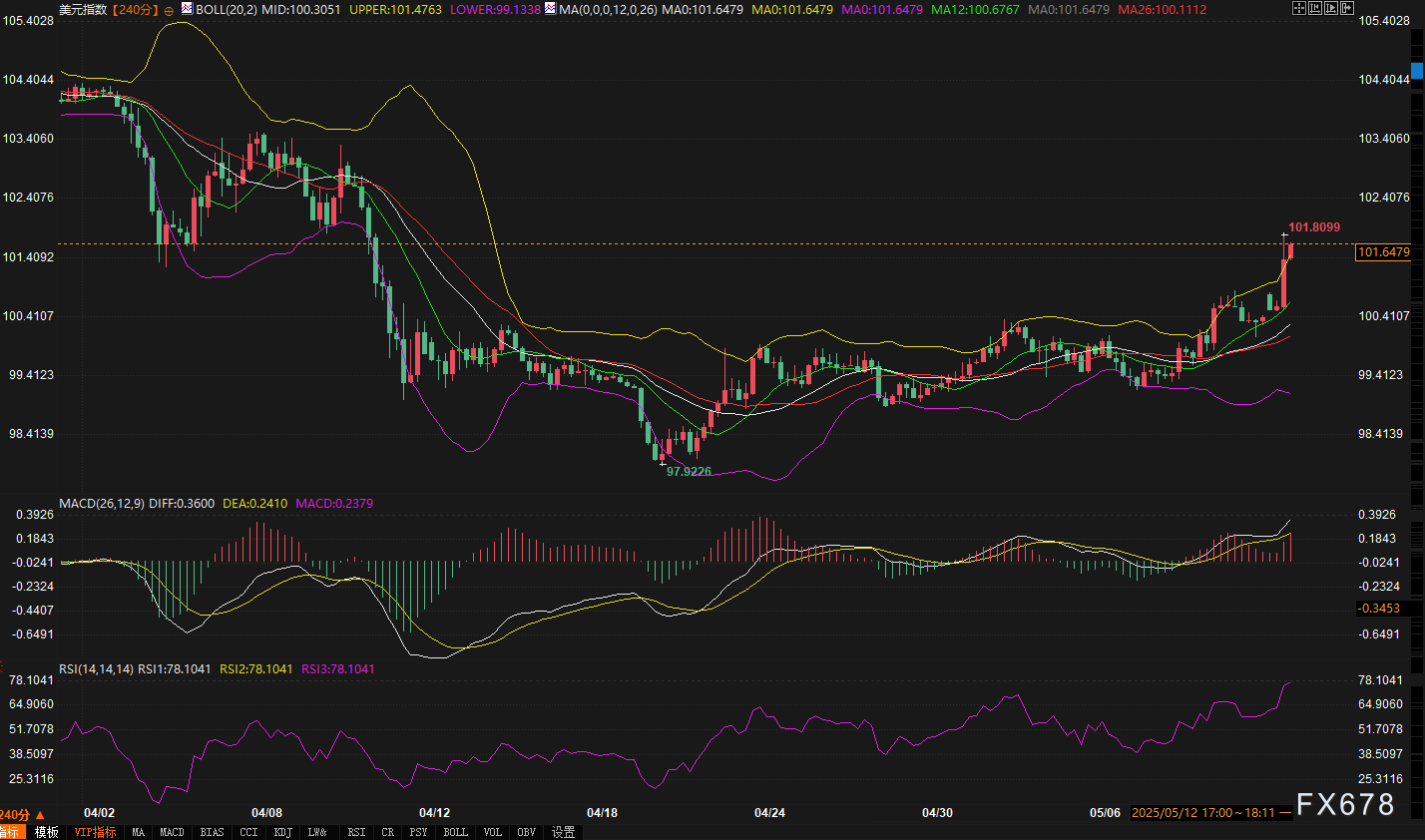Toggle the MACD indicator button

(x=172, y=832)
